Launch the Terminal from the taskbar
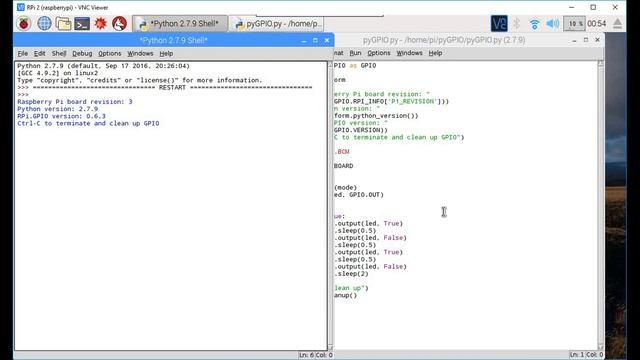The height and width of the screenshot is (360, 640). point(82,24)
